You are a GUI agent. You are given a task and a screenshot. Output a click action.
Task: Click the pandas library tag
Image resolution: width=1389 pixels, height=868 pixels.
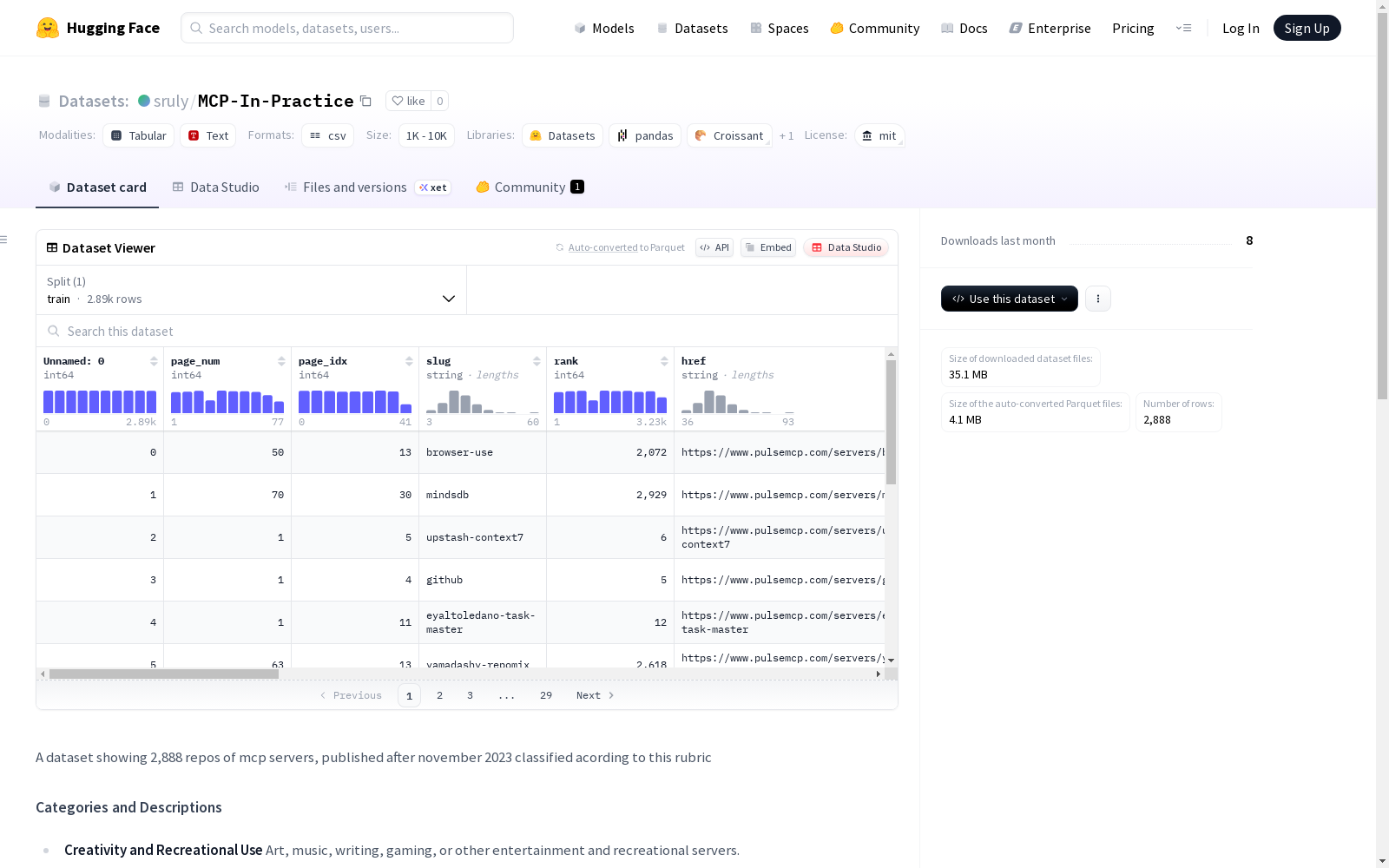(x=645, y=135)
